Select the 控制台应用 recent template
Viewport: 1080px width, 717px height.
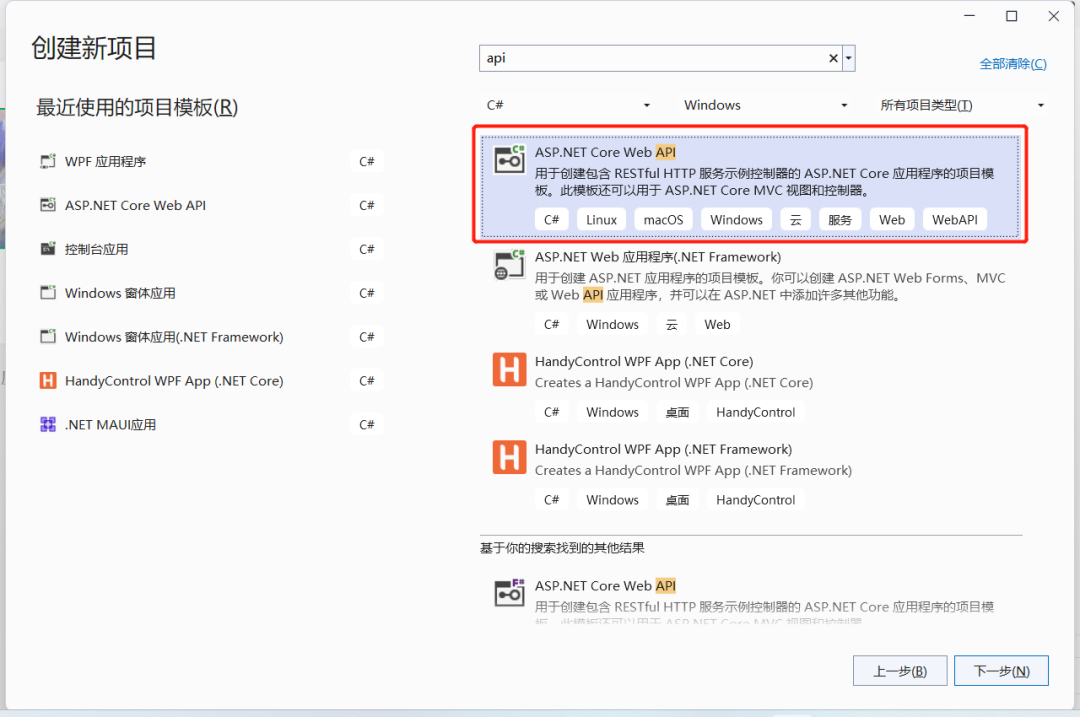[210, 249]
